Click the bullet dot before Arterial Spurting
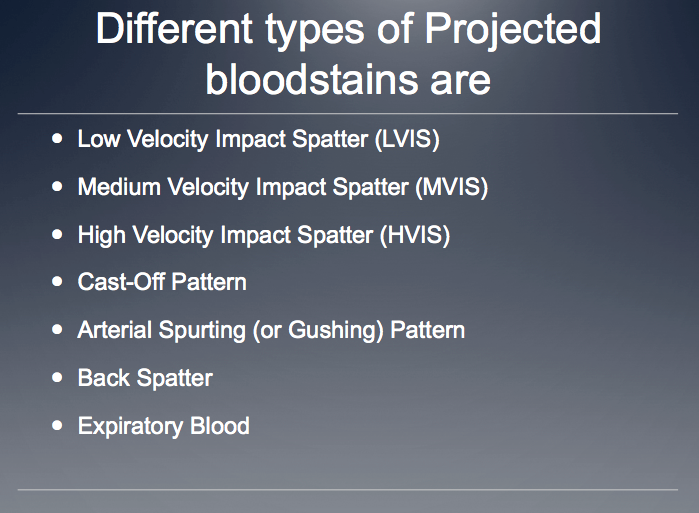Image resolution: width=699 pixels, height=513 pixels. point(57,330)
